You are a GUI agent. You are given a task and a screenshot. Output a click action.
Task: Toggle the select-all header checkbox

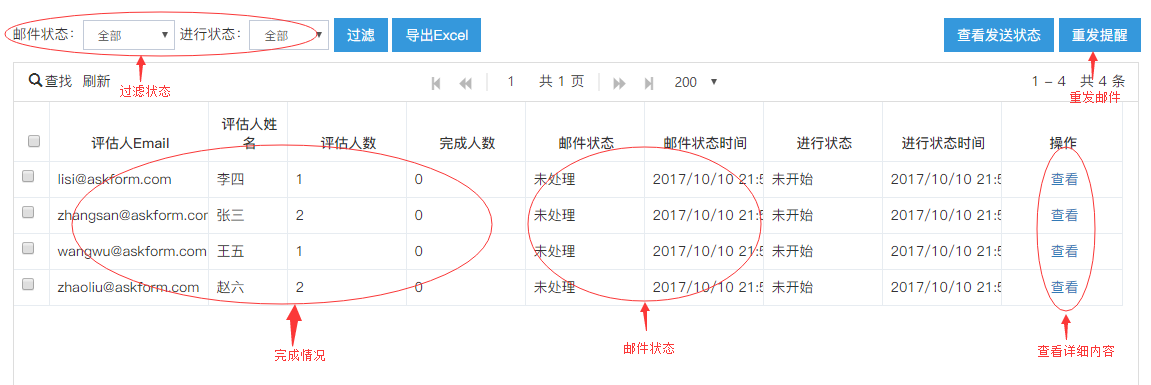coord(34,141)
